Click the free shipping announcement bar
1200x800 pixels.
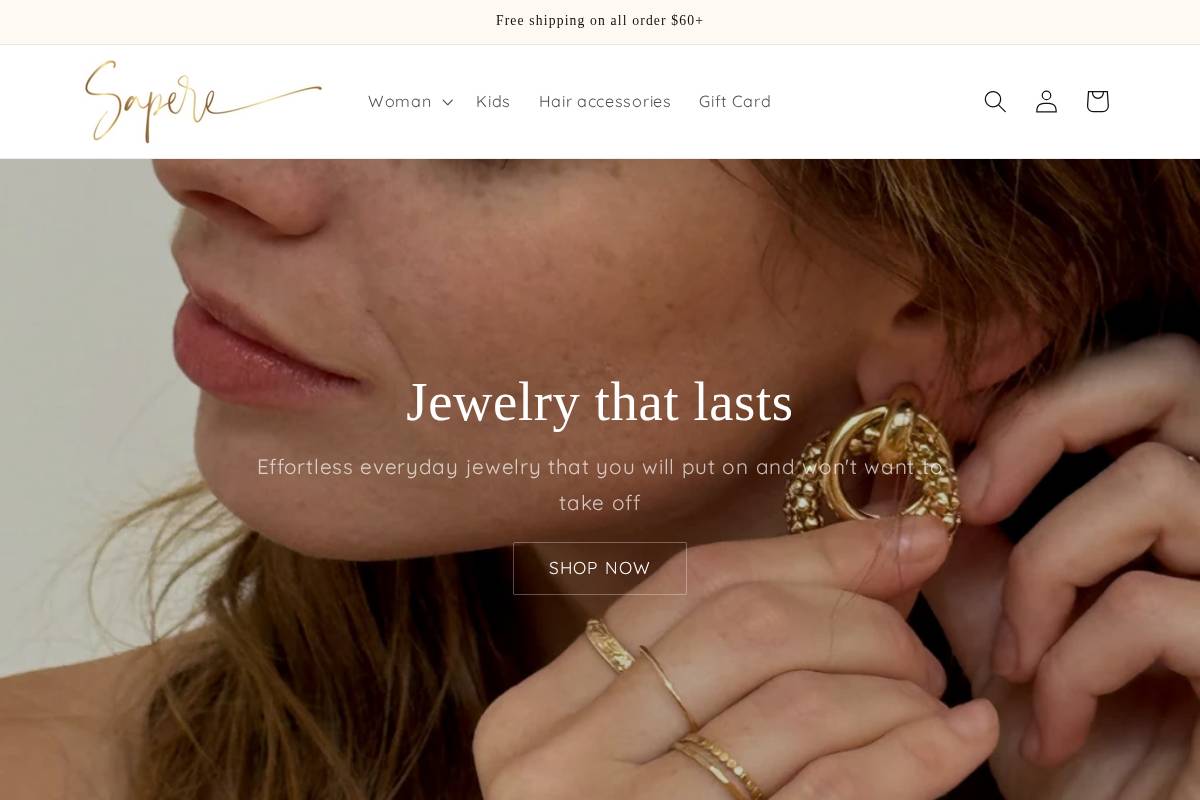(600, 21)
